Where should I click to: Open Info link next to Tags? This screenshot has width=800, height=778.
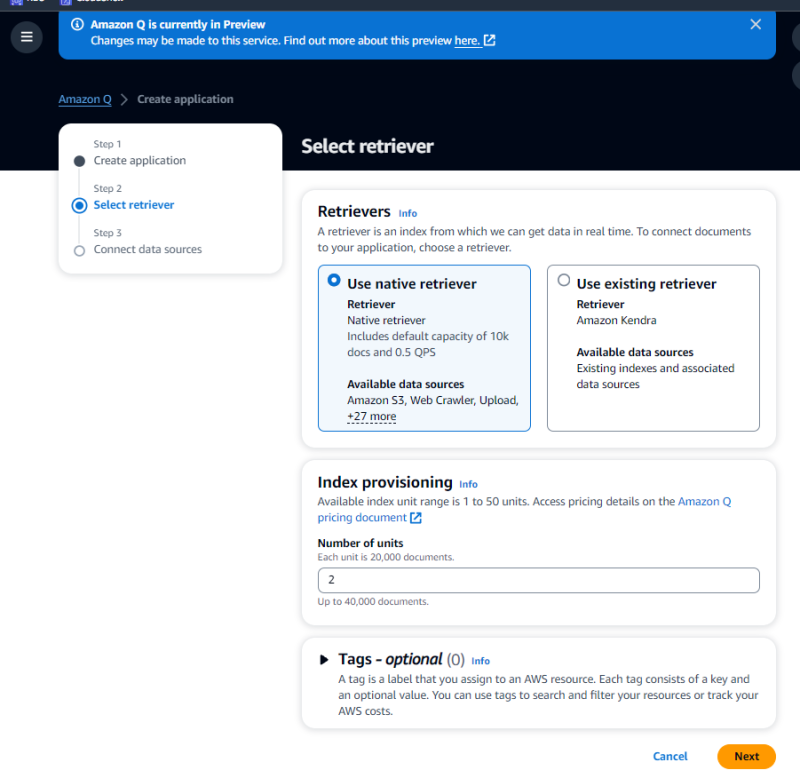pyautogui.click(x=481, y=661)
